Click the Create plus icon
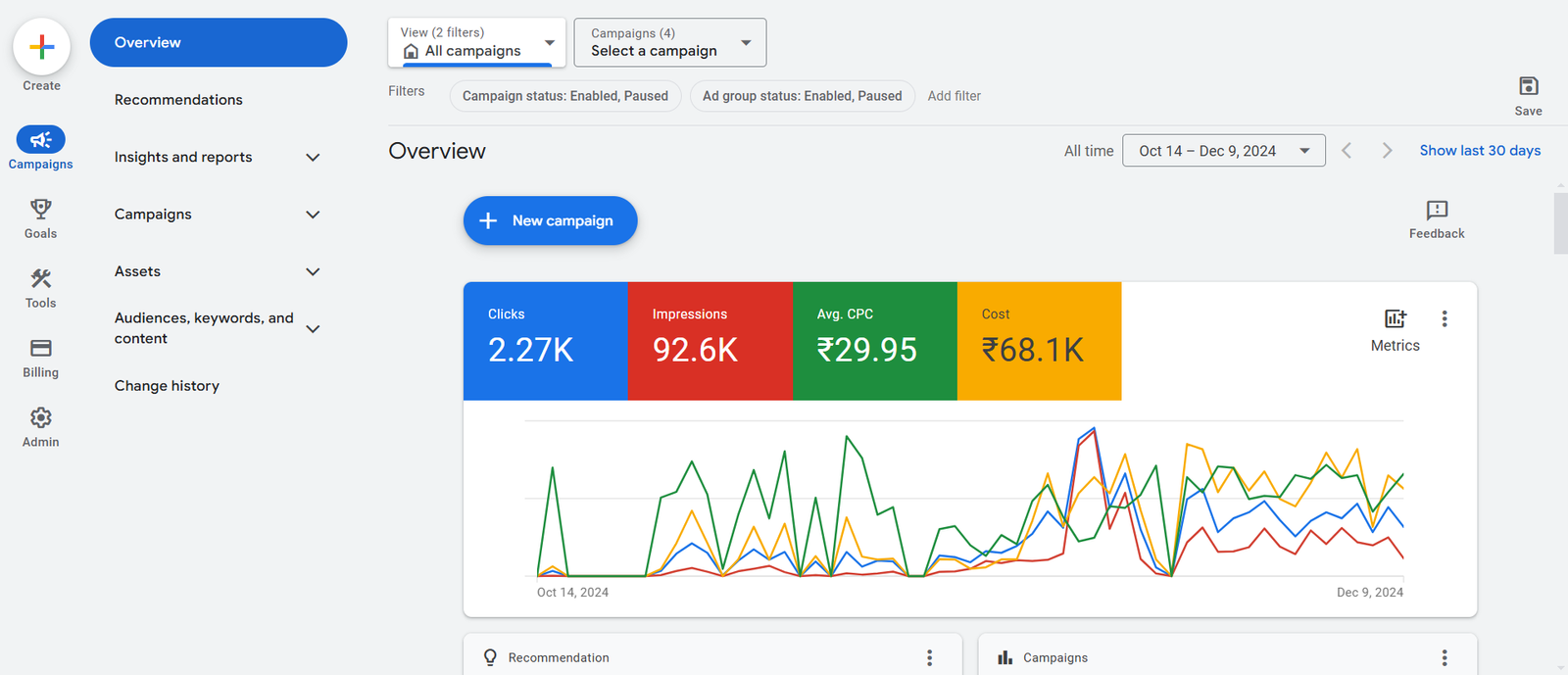This screenshot has width=1568, height=675. coord(41,46)
